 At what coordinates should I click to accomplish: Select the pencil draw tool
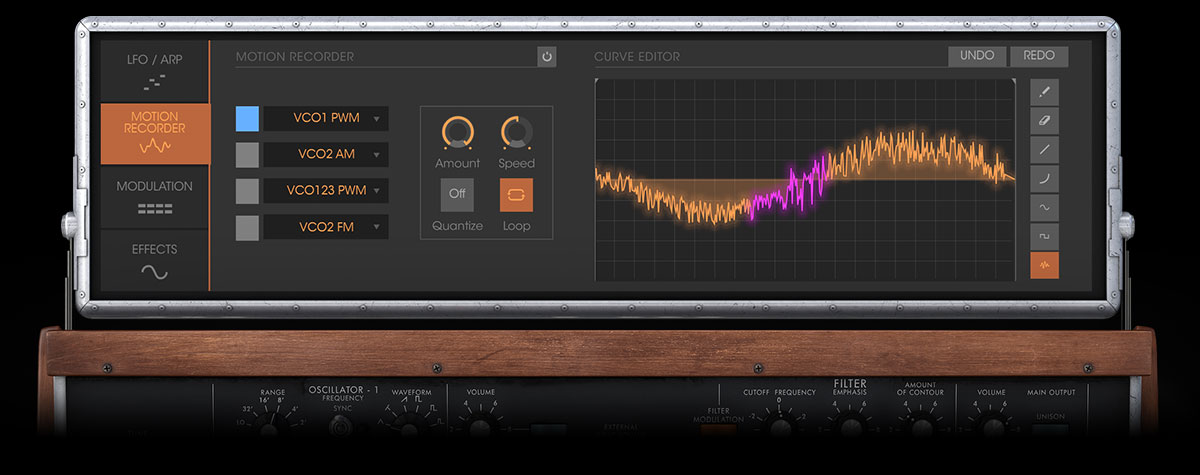click(1044, 92)
